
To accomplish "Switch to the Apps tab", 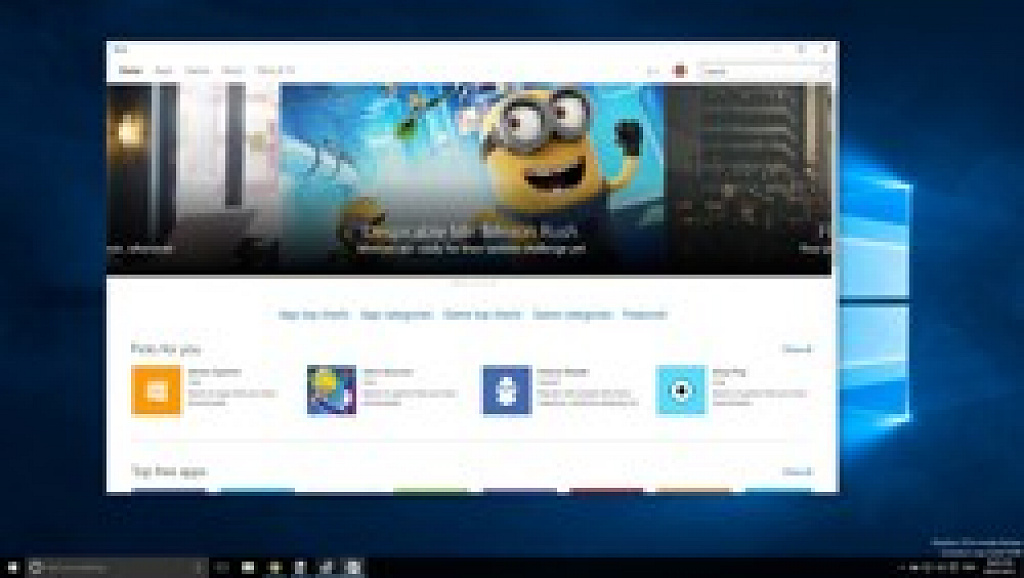I will point(163,71).
